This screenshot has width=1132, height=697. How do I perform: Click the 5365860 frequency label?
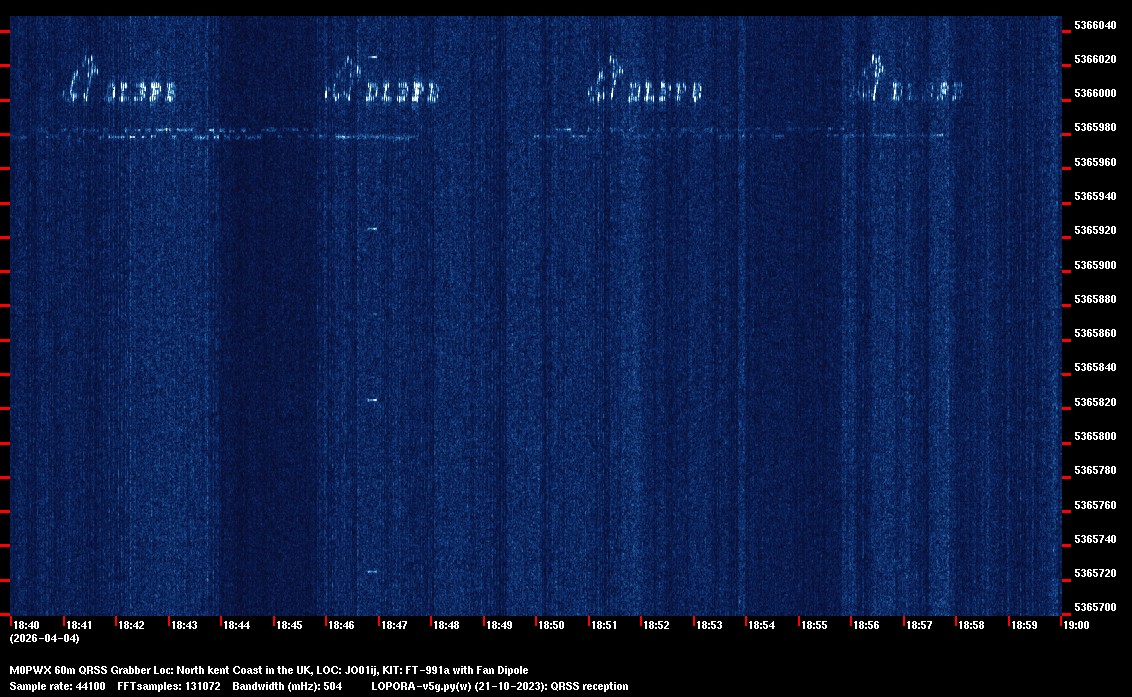[x=1095, y=334]
